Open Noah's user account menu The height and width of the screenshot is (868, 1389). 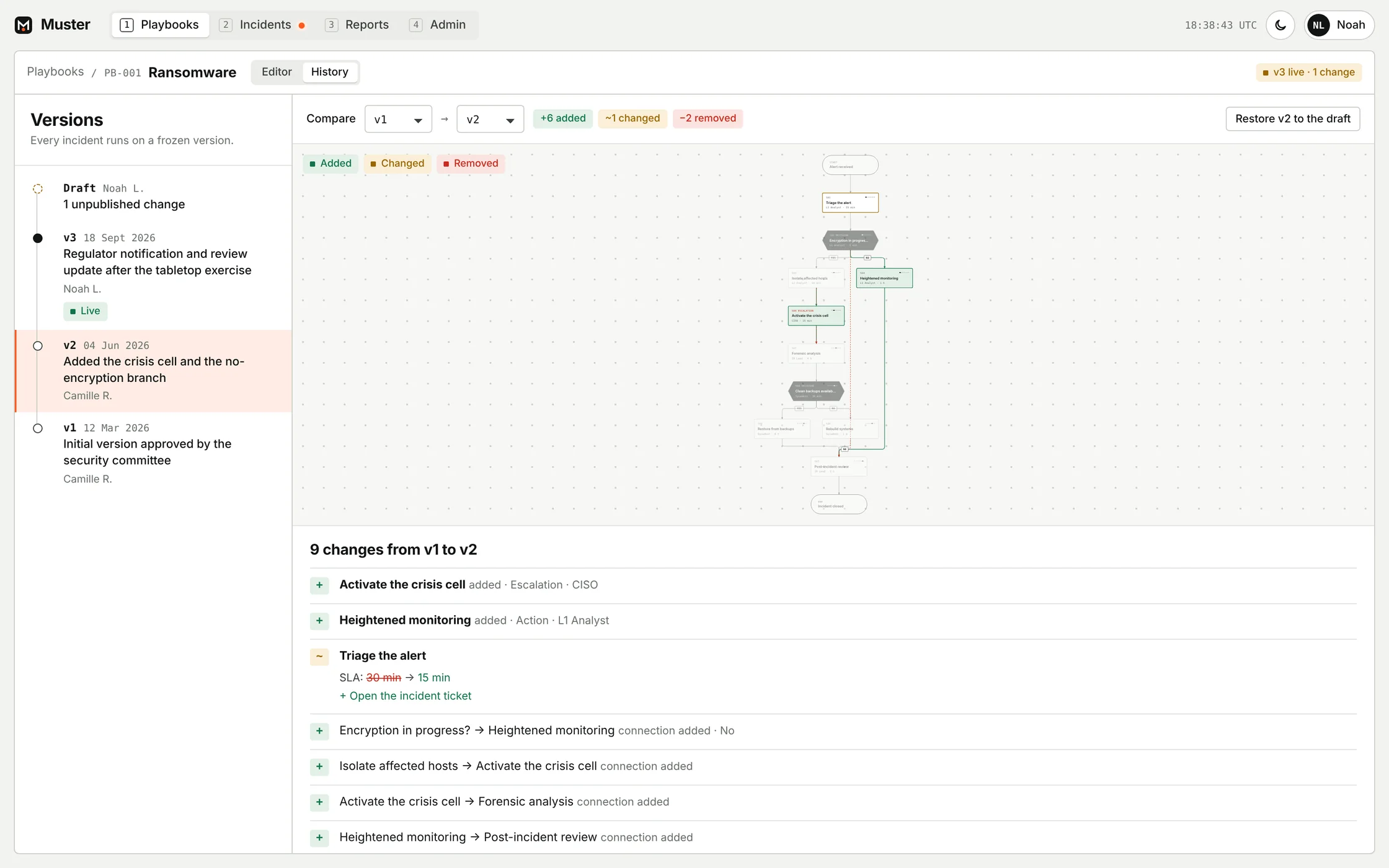pos(1339,25)
